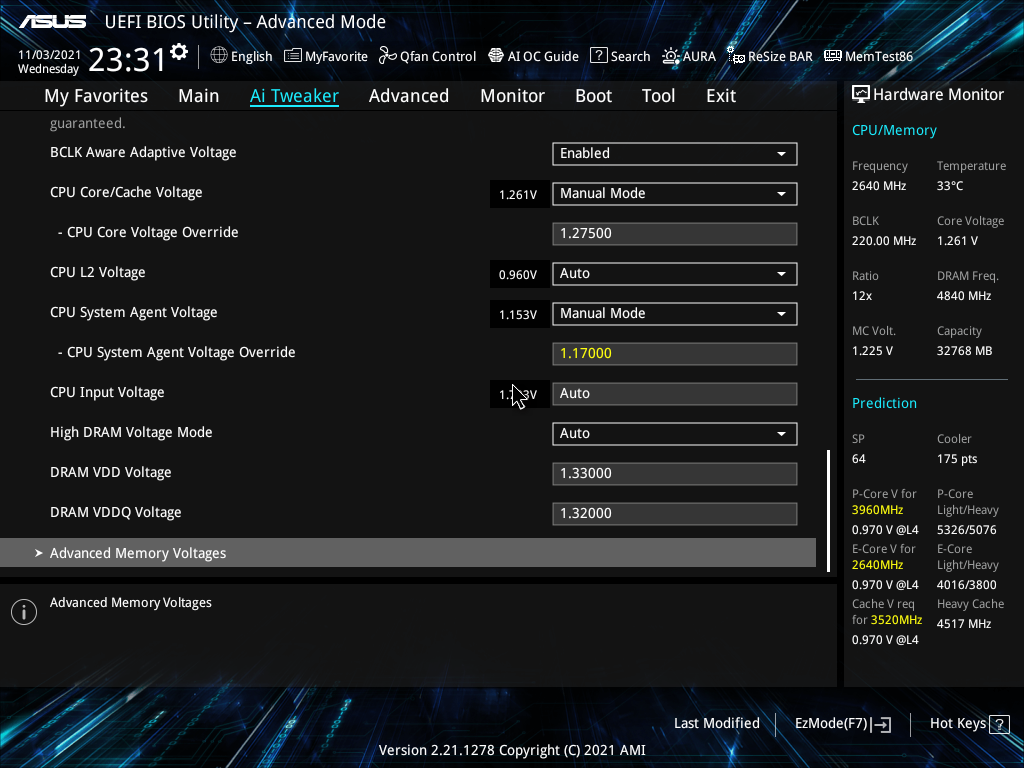Screen dimensions: 1024x768
Task: Open the Advanced tab
Action: (x=409, y=96)
